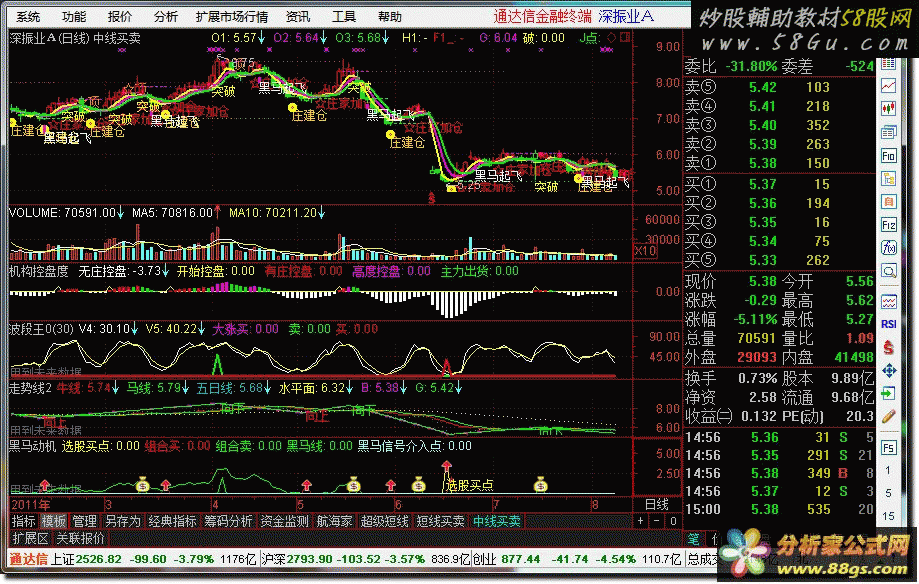Open the 工具 menu
919x584 pixels.
[343, 16]
